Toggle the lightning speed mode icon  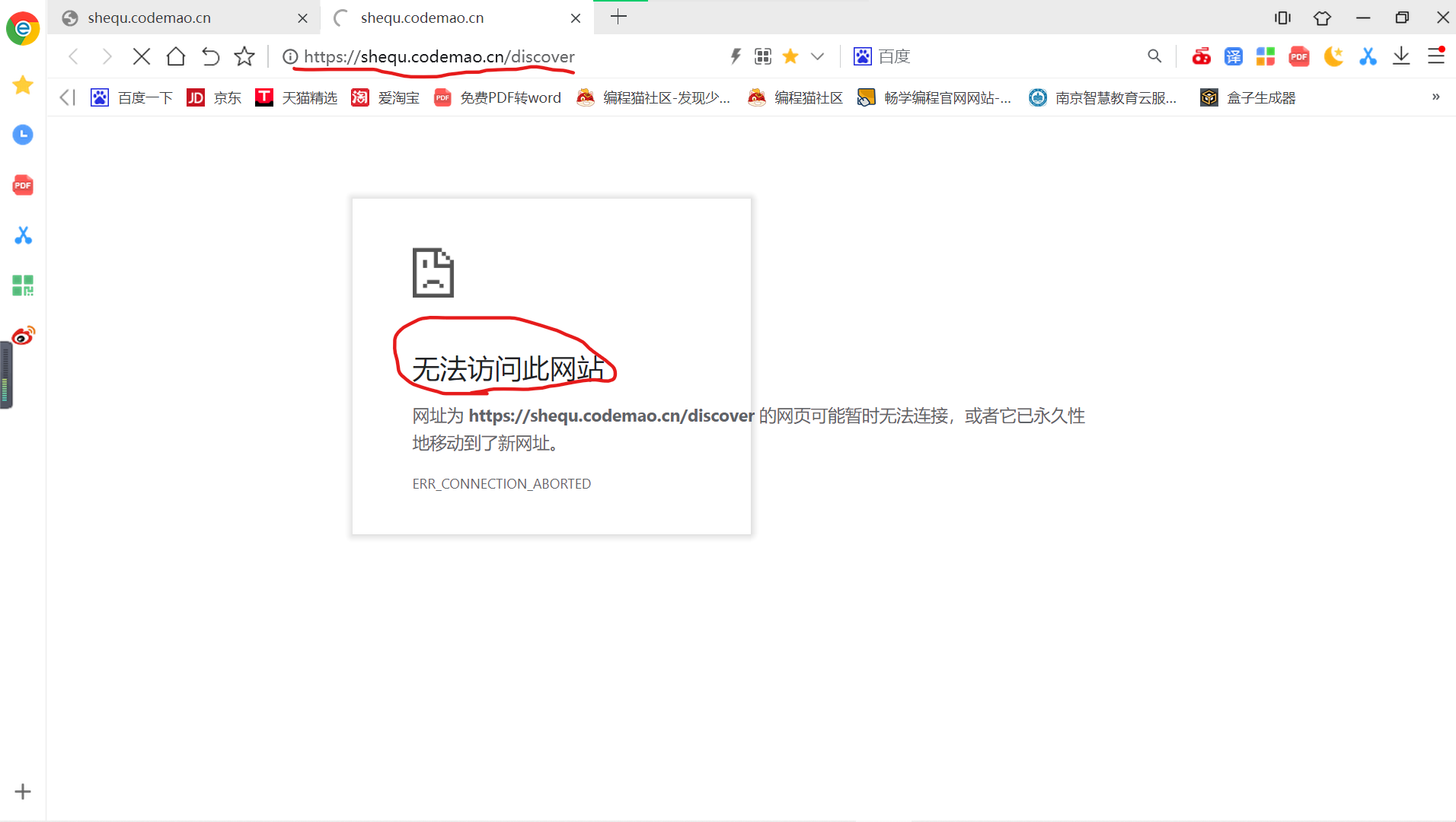pyautogui.click(x=736, y=56)
